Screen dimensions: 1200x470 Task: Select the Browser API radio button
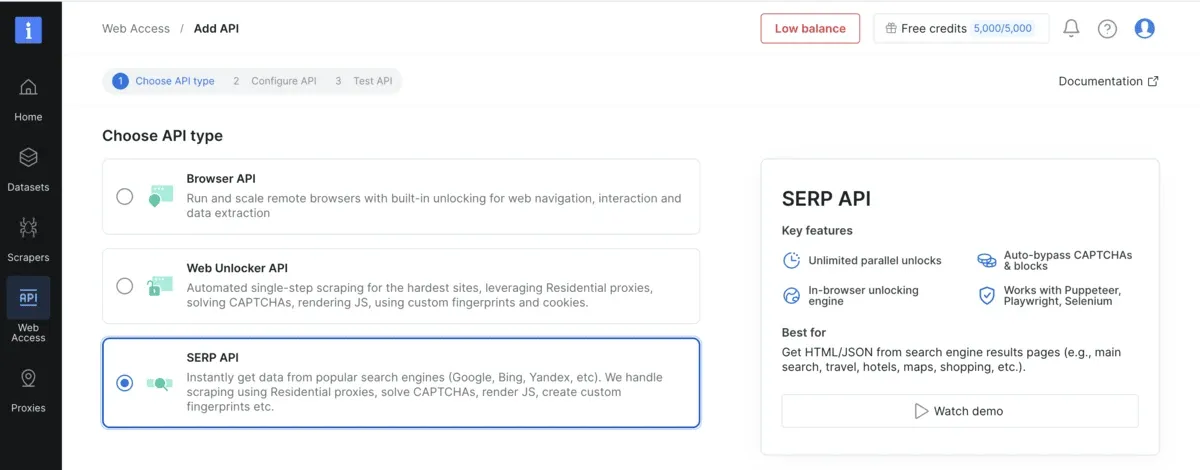click(124, 197)
